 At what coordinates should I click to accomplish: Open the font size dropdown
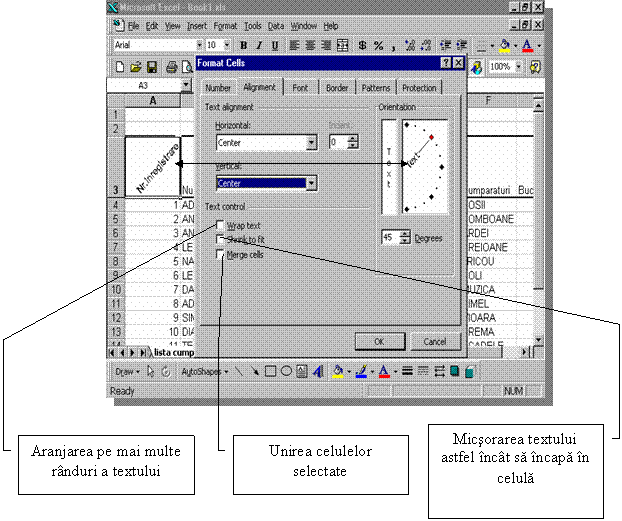227,45
